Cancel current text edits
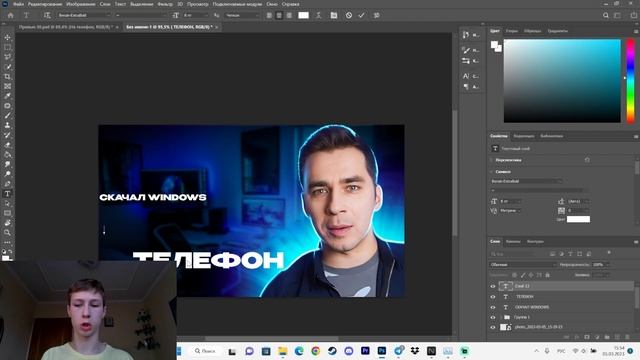The width and height of the screenshot is (640, 360). [x=349, y=15]
